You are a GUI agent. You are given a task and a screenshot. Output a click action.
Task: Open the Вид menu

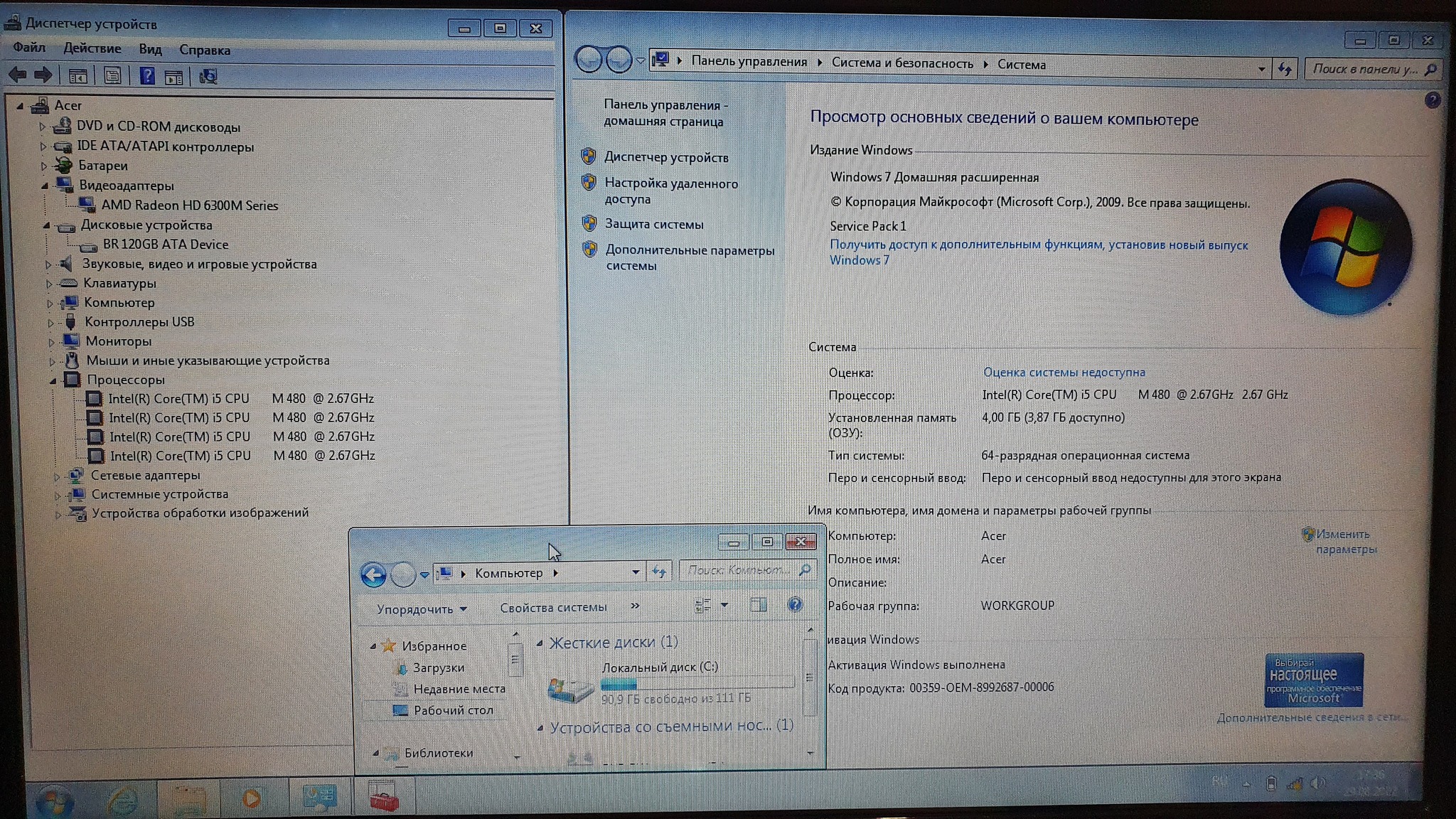[150, 50]
